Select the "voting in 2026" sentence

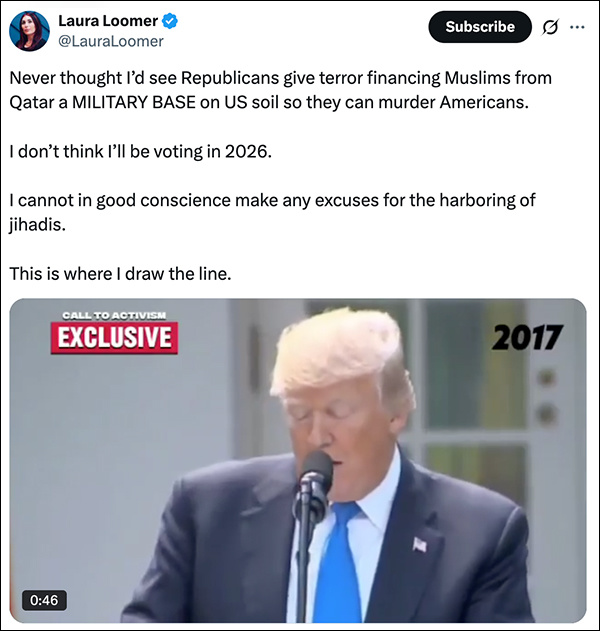pyautogui.click(x=140, y=151)
